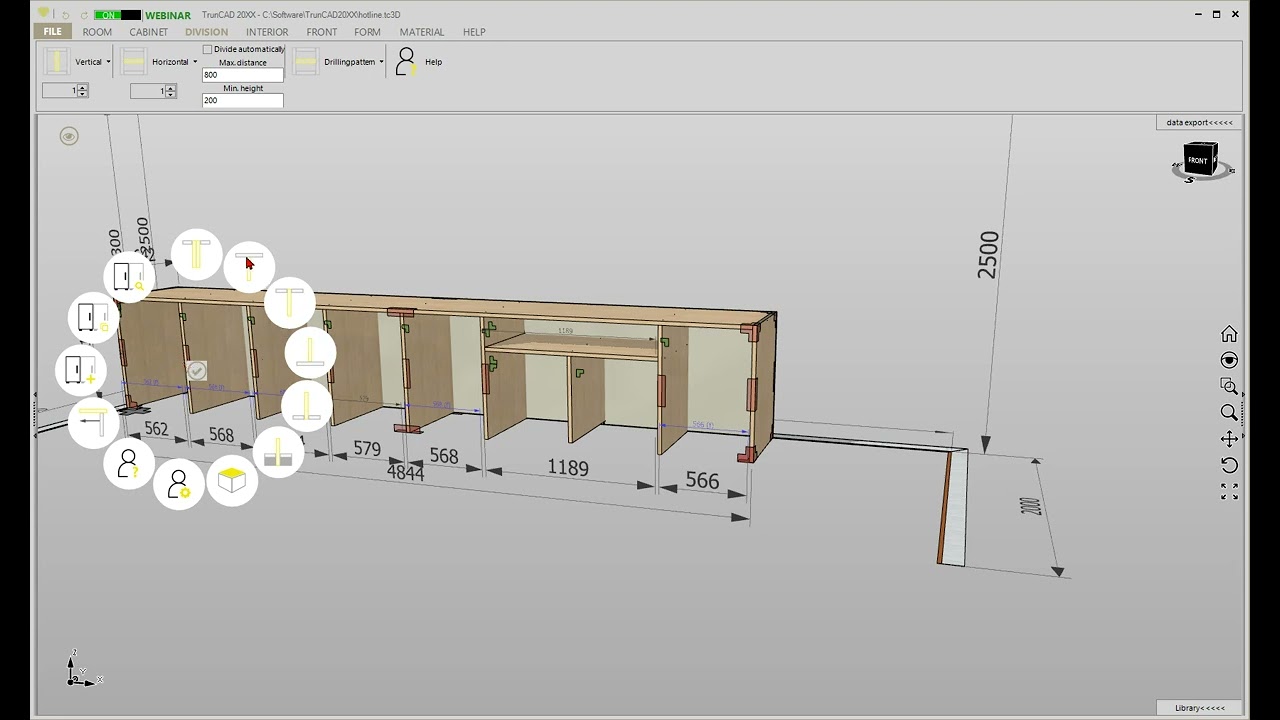
Task: Expand the Drillingpattern dropdown
Action: tap(381, 62)
